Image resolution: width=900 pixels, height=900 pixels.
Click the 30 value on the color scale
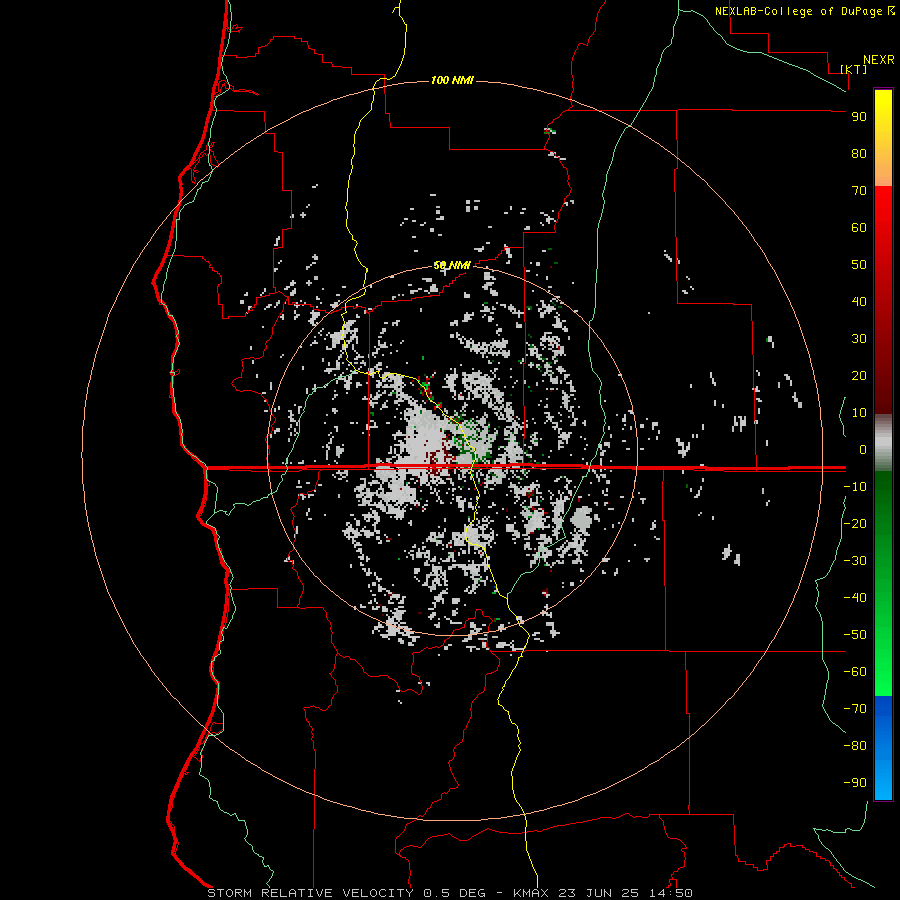pyautogui.click(x=859, y=339)
